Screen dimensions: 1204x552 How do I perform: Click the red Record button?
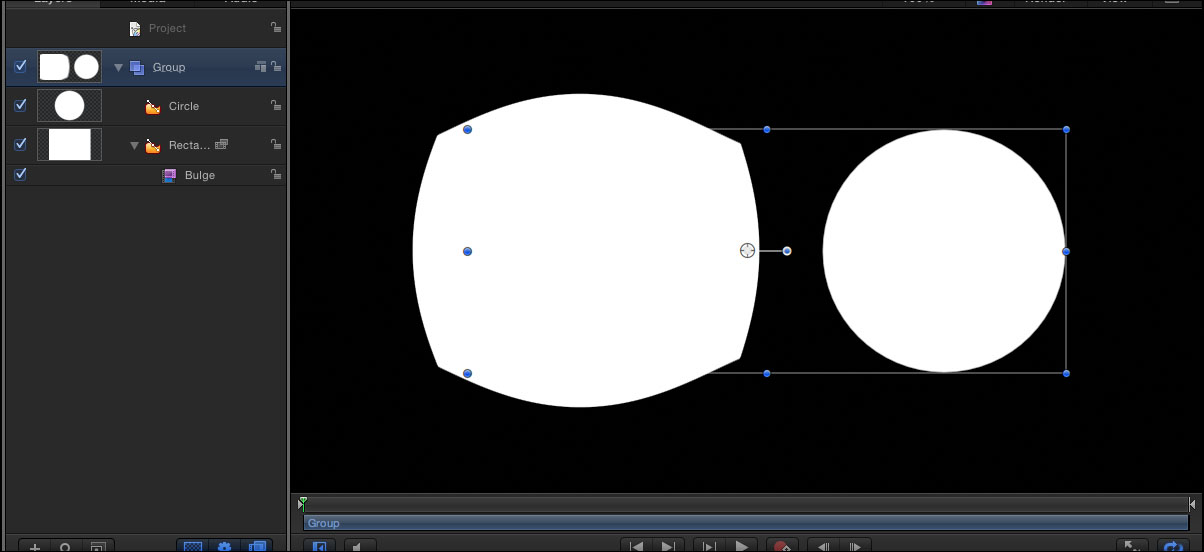(782, 546)
